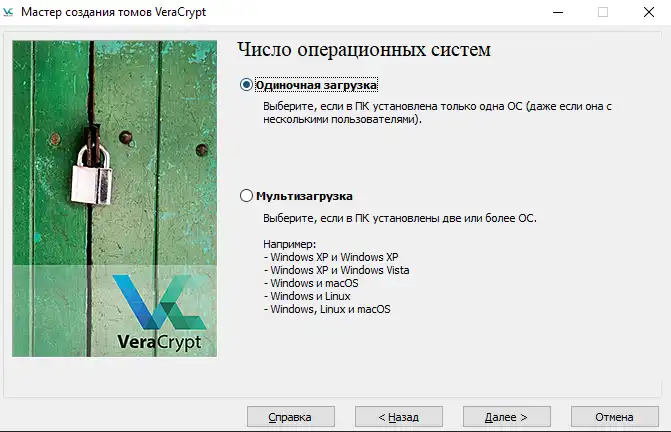Viewport: 671px width, 432px height.
Task: Click the example line Windows, Linux и macOS
Action: click(x=328, y=309)
